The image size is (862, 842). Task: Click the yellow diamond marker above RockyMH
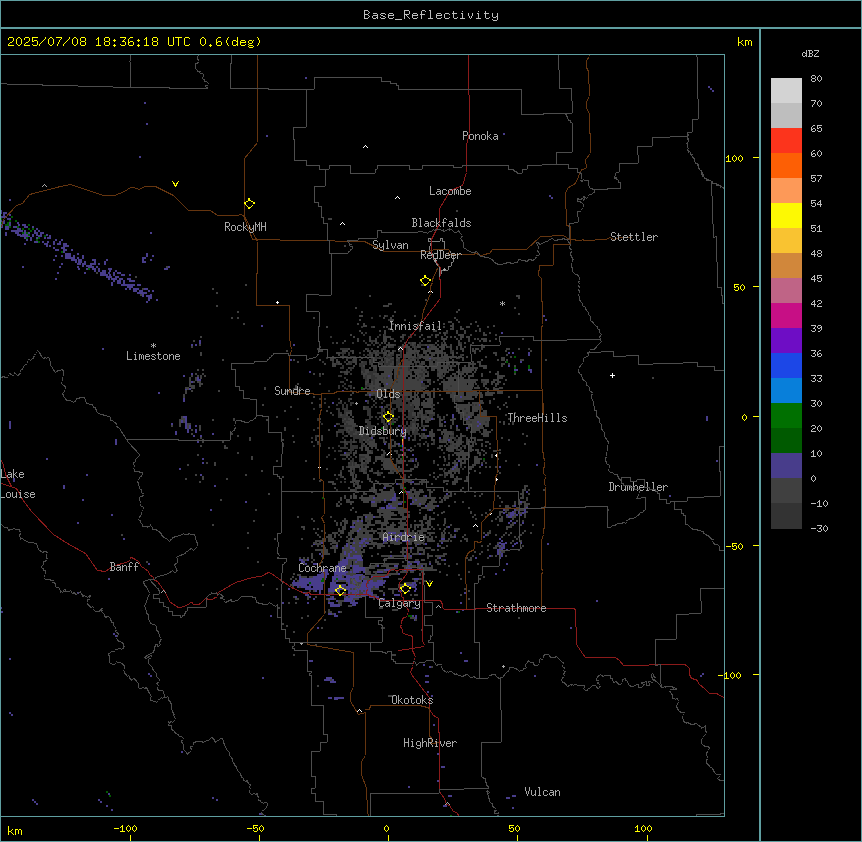point(250,204)
